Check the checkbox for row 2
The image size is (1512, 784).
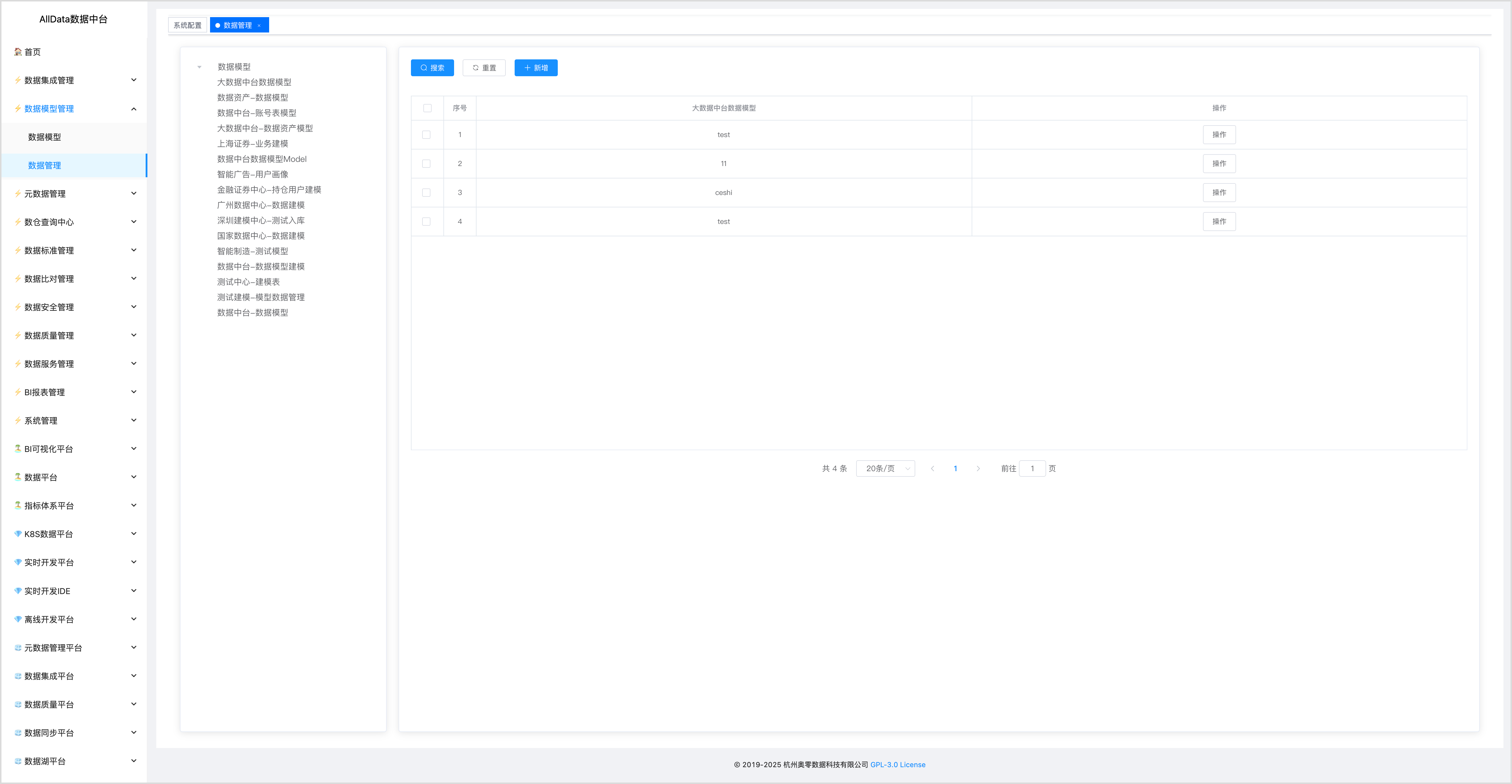coord(426,164)
